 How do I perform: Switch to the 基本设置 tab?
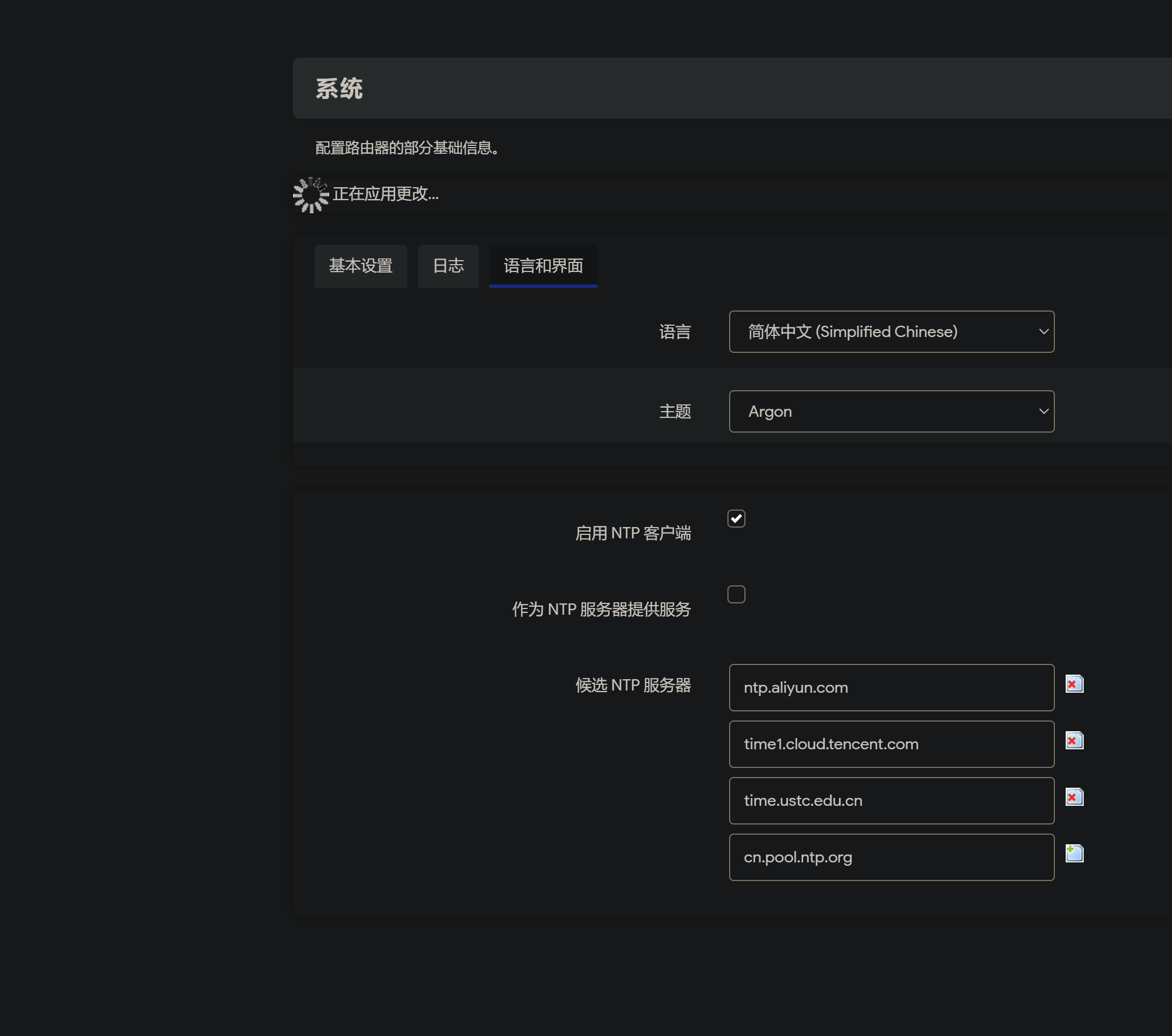tap(361, 265)
